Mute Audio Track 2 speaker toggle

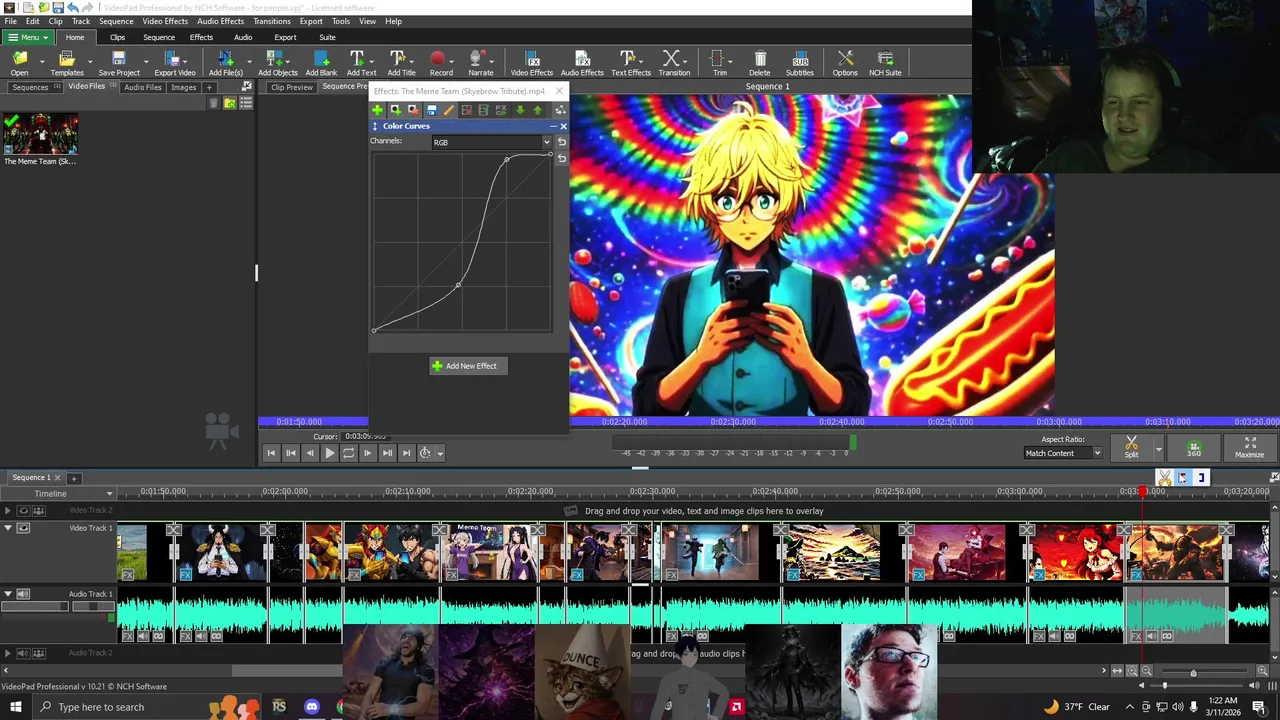coord(23,653)
